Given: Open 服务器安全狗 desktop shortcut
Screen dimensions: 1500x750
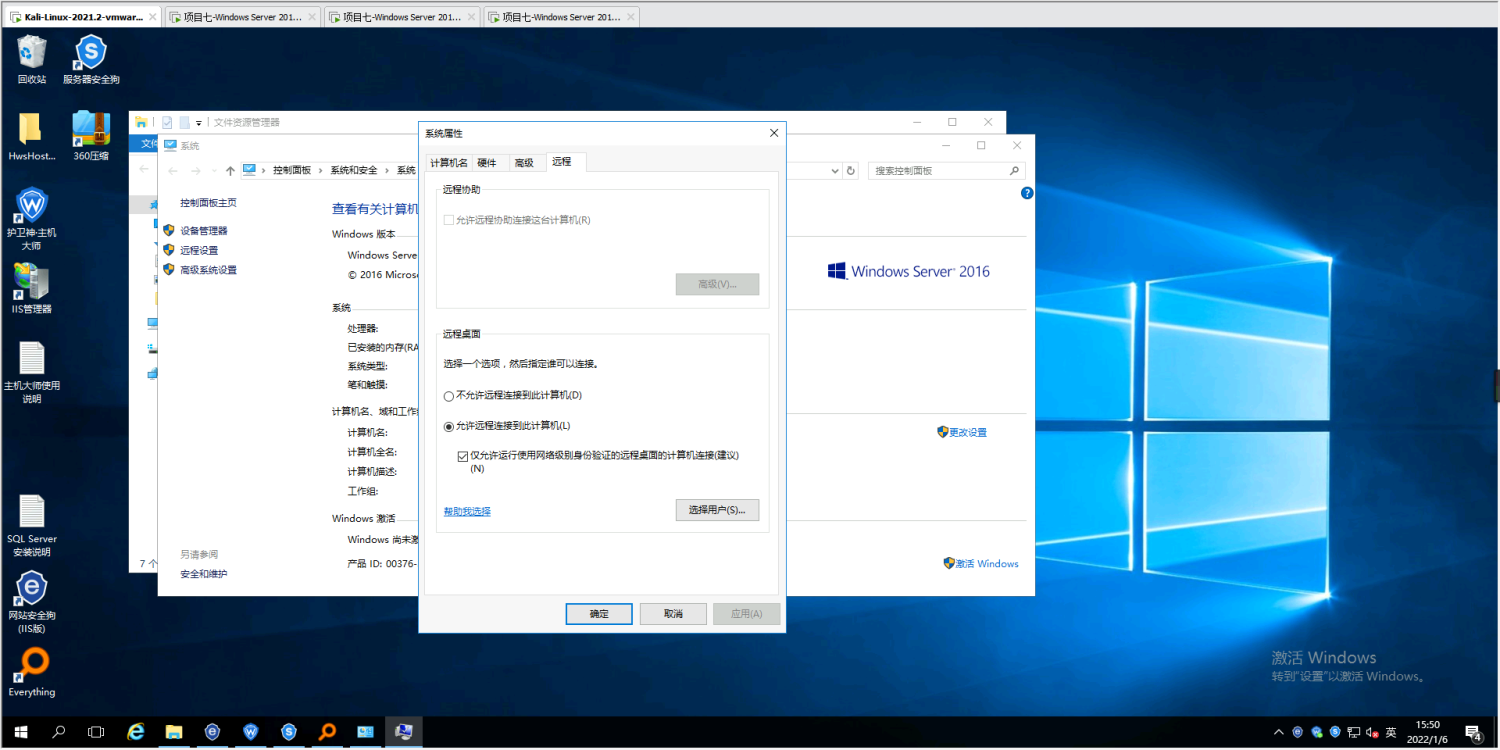Looking at the screenshot, I should point(91,60).
